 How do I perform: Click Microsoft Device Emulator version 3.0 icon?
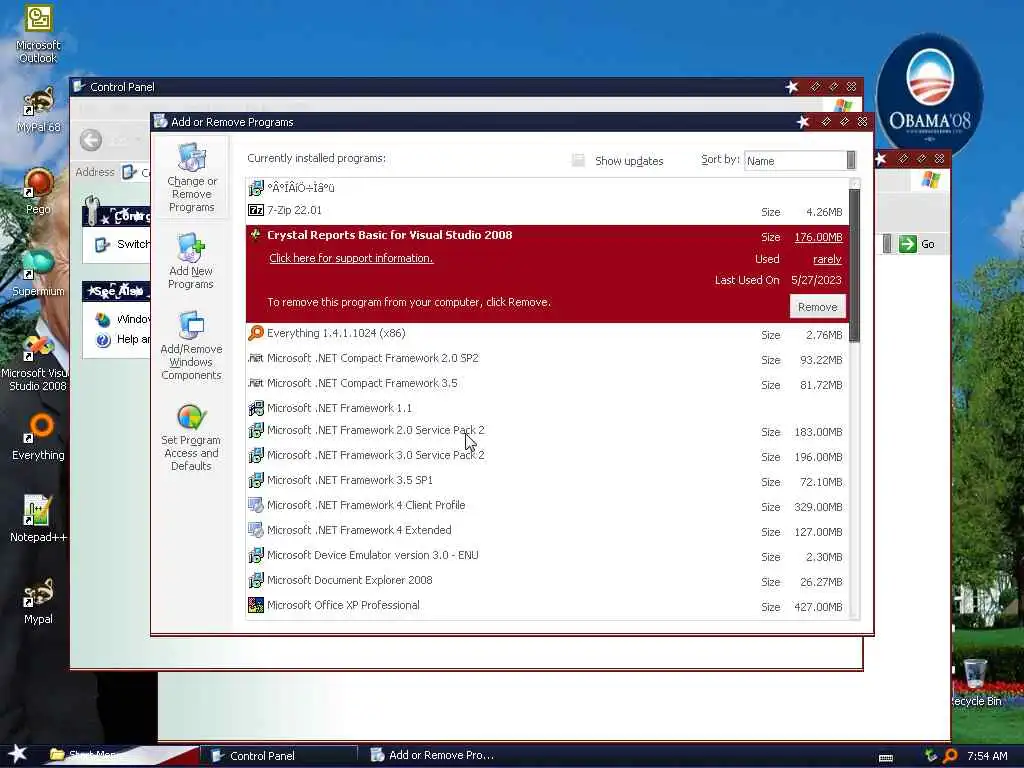point(256,555)
